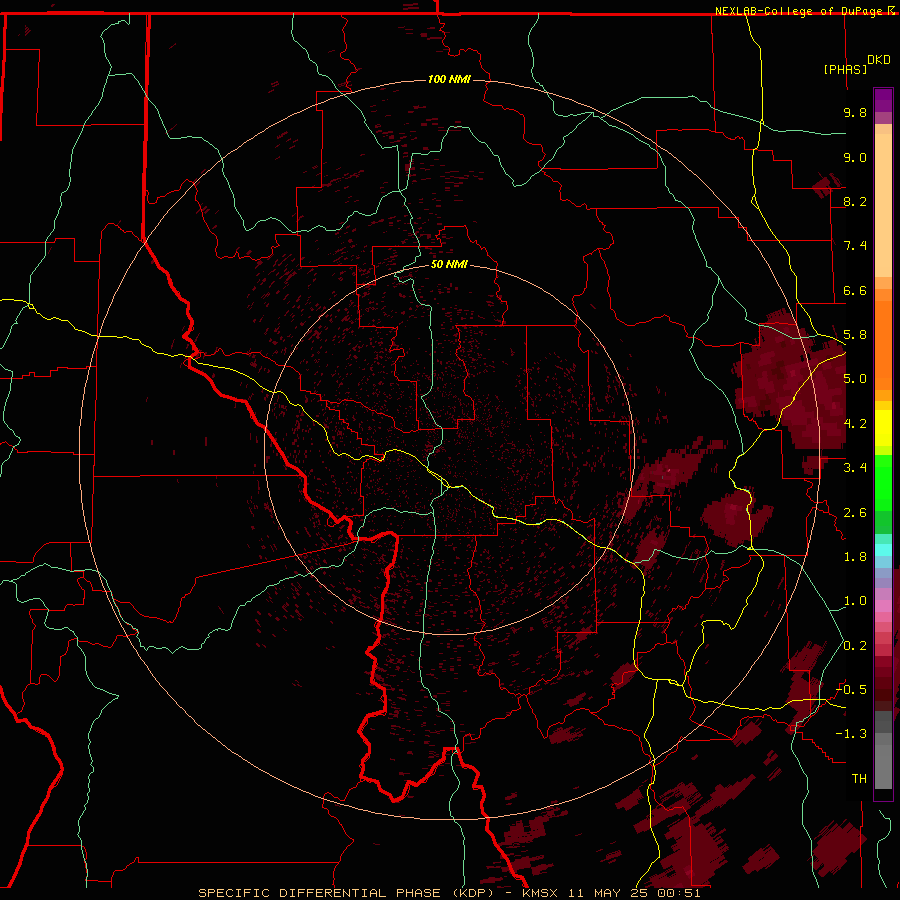900x900 pixels.
Task: Click the yellow segment of color bar
Action: [x=883, y=428]
